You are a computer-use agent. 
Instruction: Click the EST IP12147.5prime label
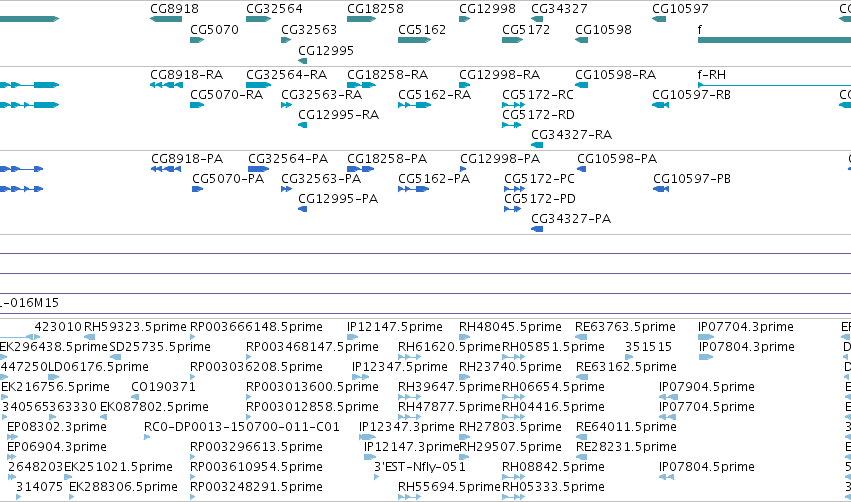point(395,327)
